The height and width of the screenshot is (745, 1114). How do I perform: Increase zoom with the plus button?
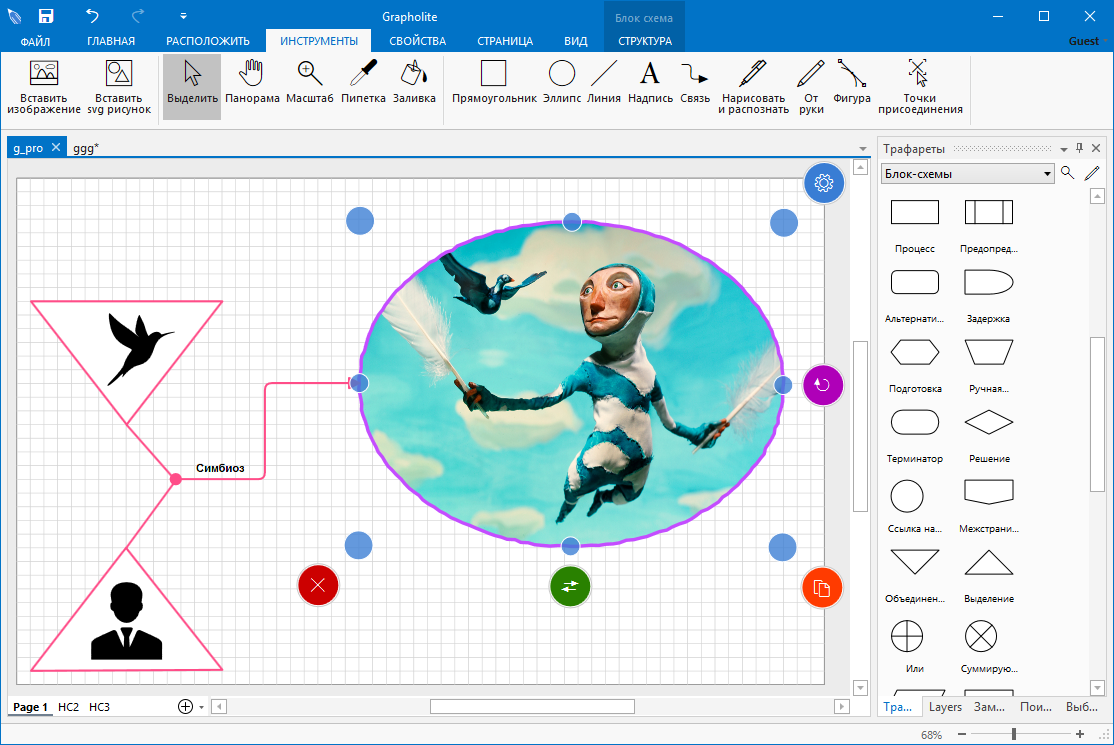coord(1080,734)
